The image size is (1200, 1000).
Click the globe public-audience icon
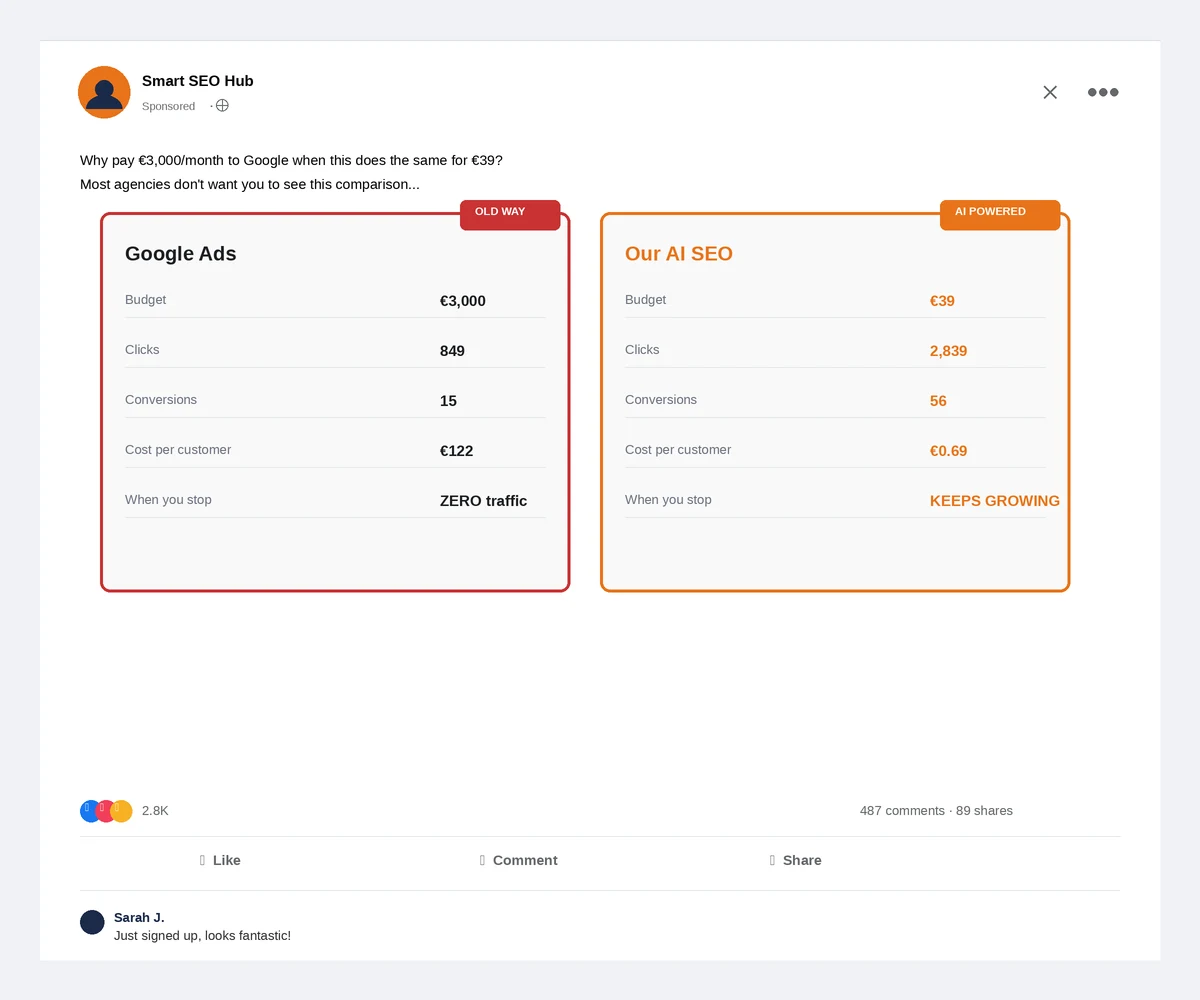222,105
